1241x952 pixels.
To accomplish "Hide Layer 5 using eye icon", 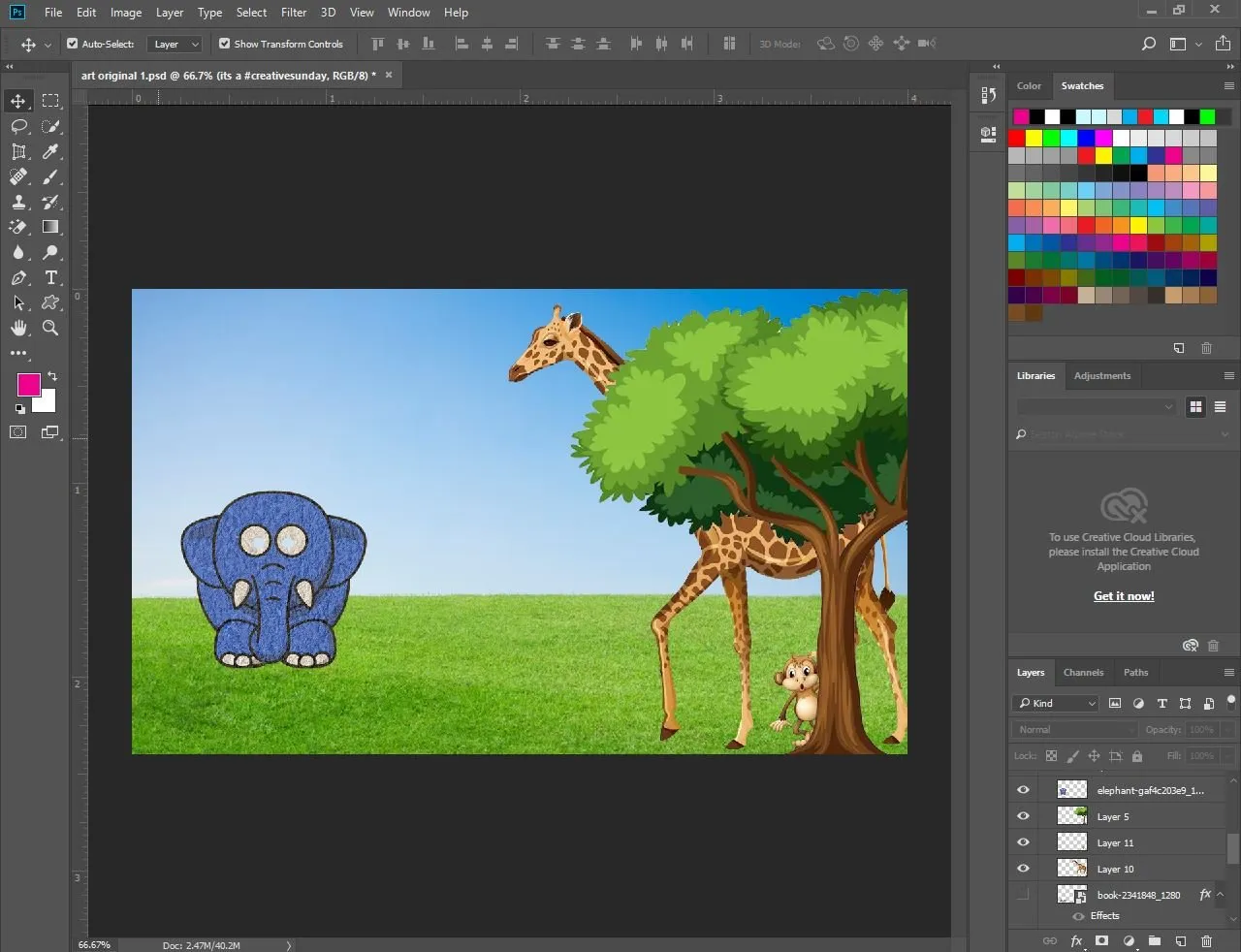I will click(x=1023, y=816).
